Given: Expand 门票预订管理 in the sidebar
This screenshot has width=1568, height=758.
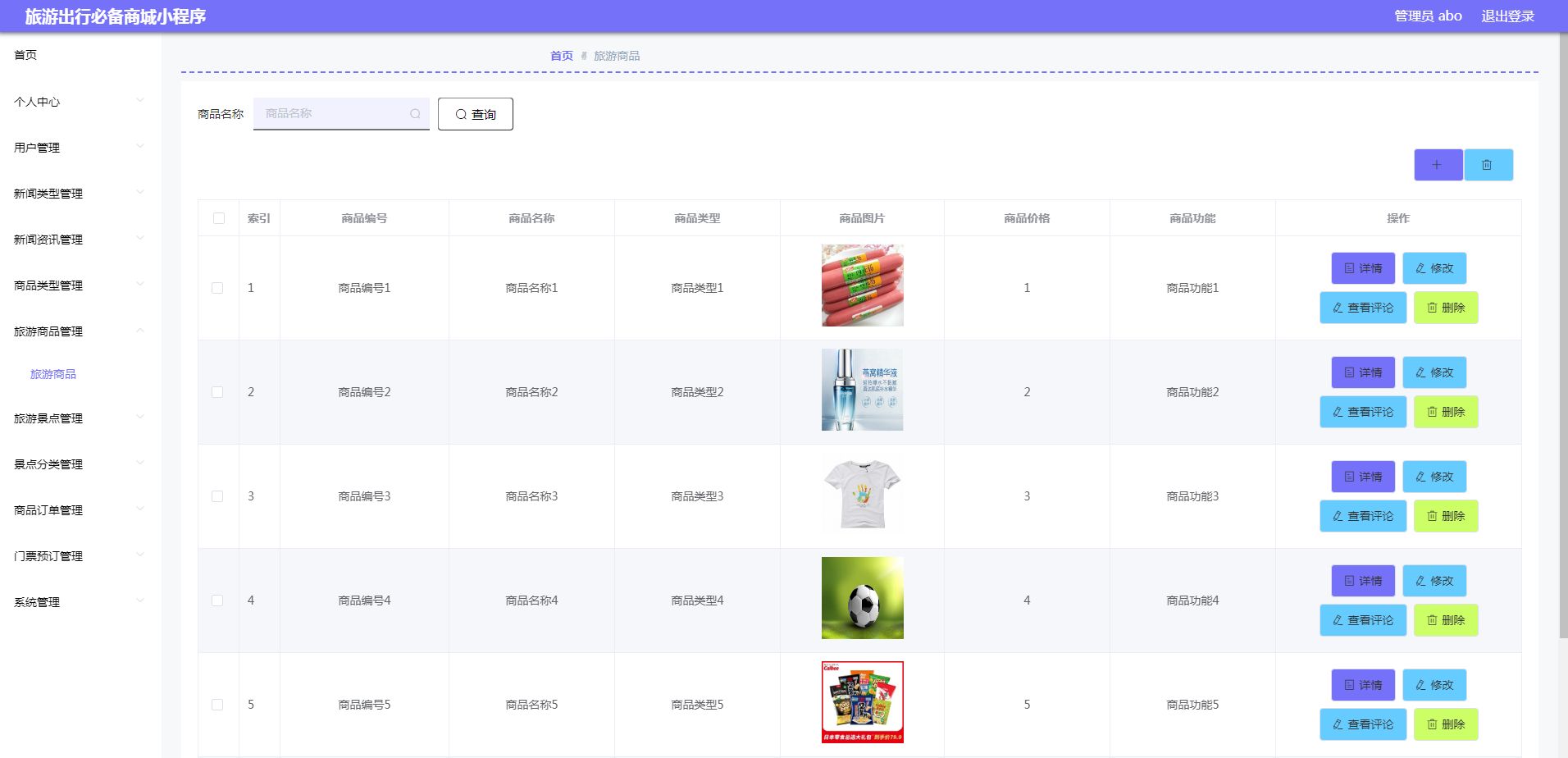Looking at the screenshot, I should tap(80, 556).
